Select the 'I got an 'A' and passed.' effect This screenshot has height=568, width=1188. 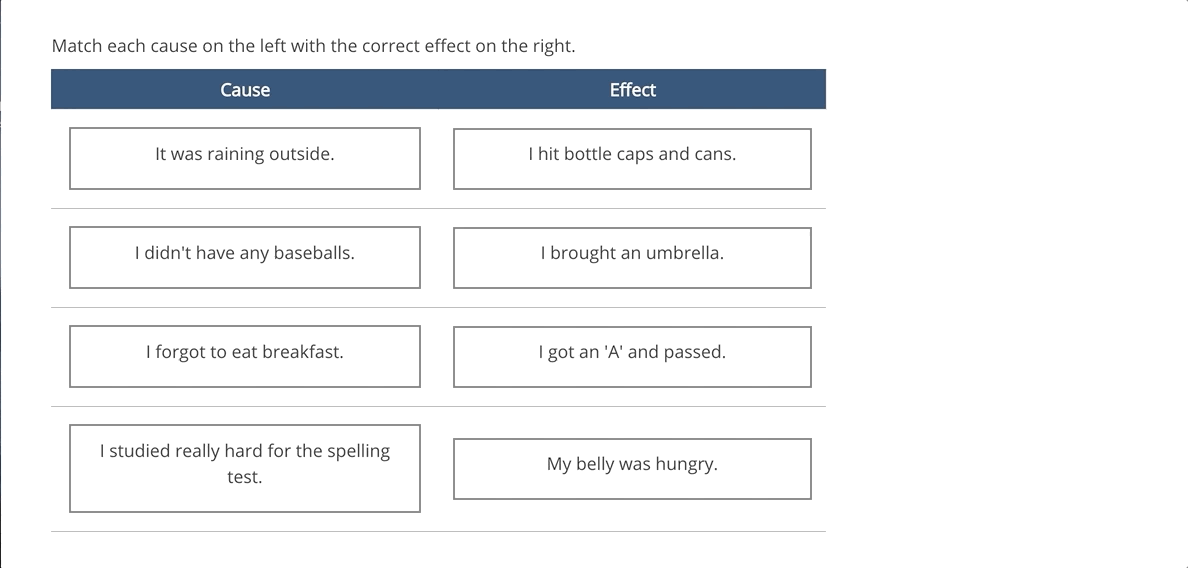click(x=632, y=357)
